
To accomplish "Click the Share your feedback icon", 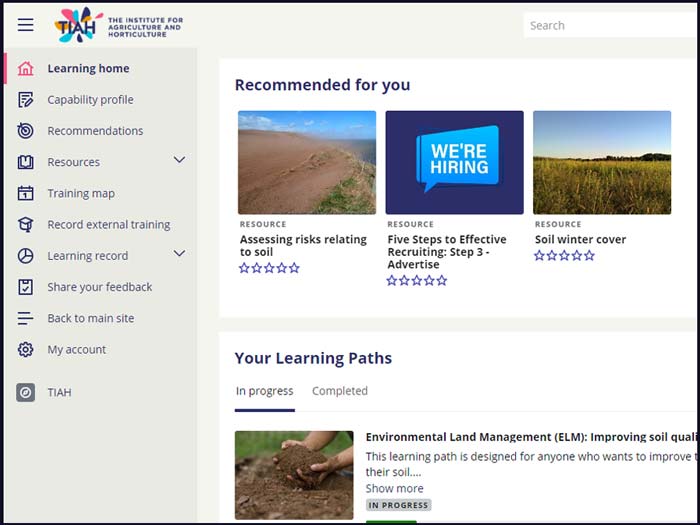I will pos(26,287).
